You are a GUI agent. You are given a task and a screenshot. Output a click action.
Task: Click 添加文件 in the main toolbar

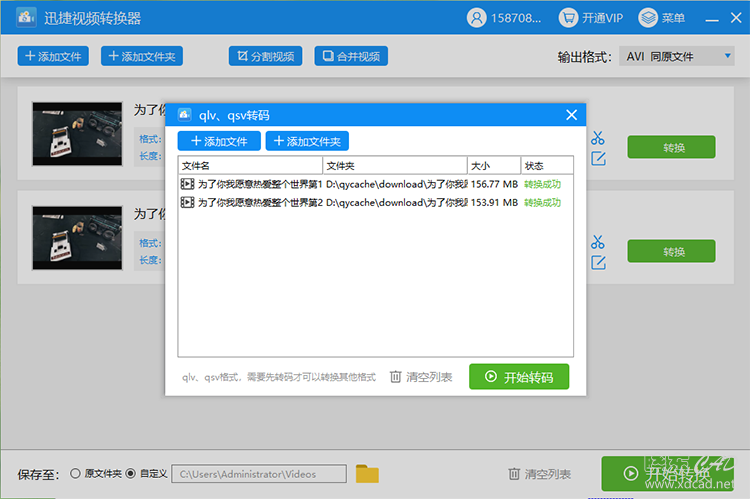[53, 56]
